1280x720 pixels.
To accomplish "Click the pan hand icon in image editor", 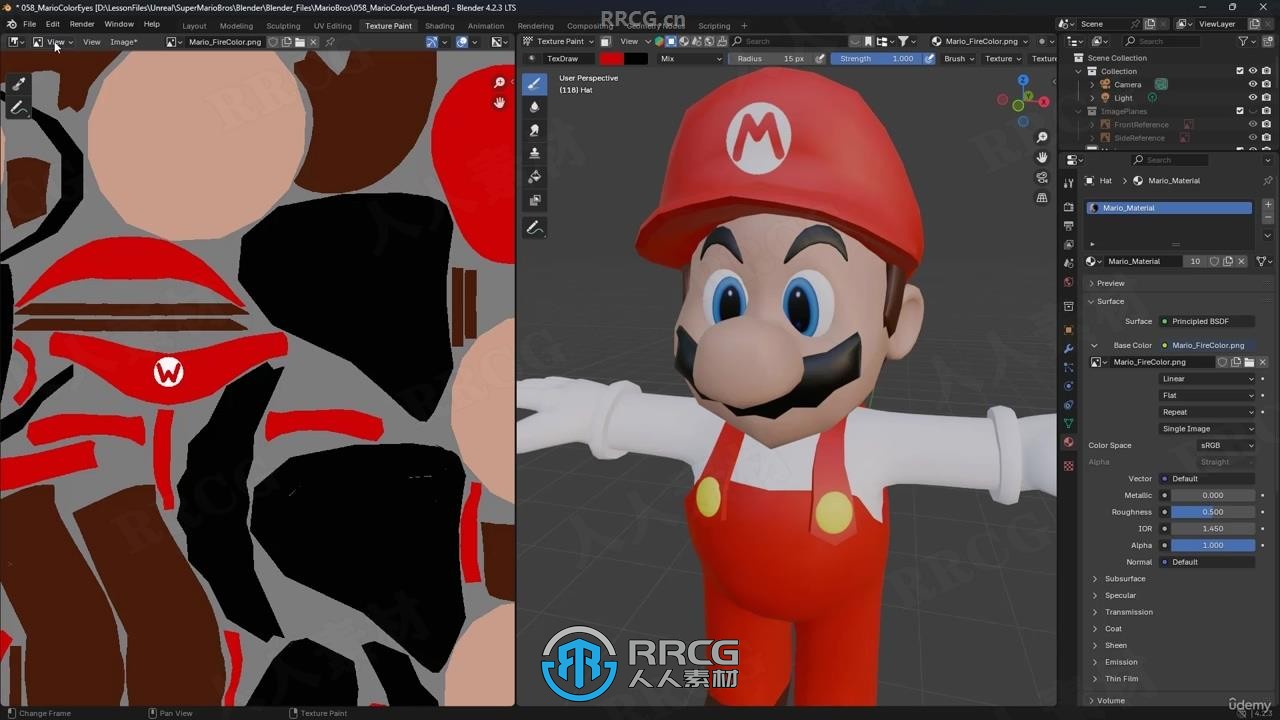I will pyautogui.click(x=500, y=103).
